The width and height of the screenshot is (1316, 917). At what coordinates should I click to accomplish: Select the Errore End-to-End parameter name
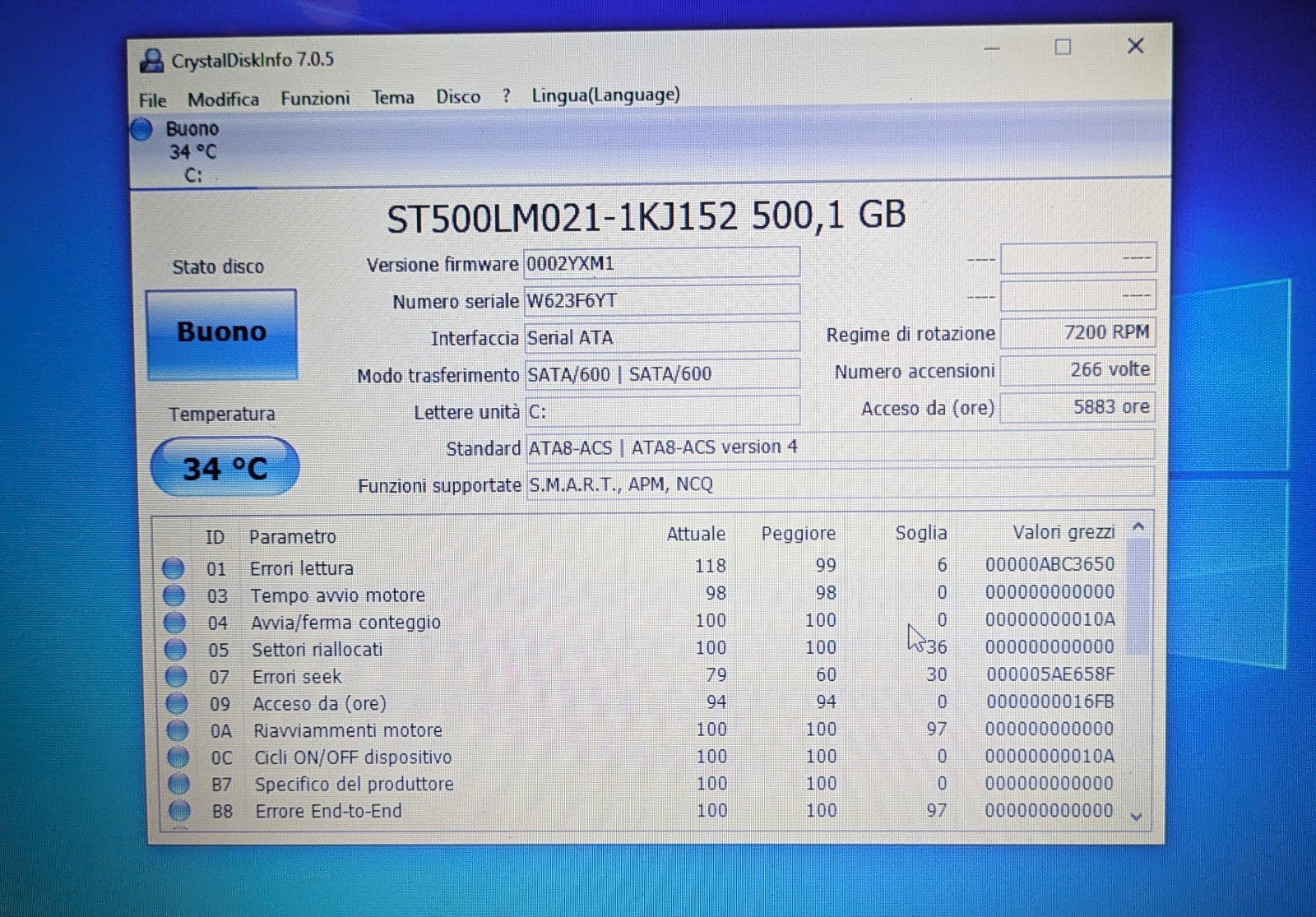(329, 811)
